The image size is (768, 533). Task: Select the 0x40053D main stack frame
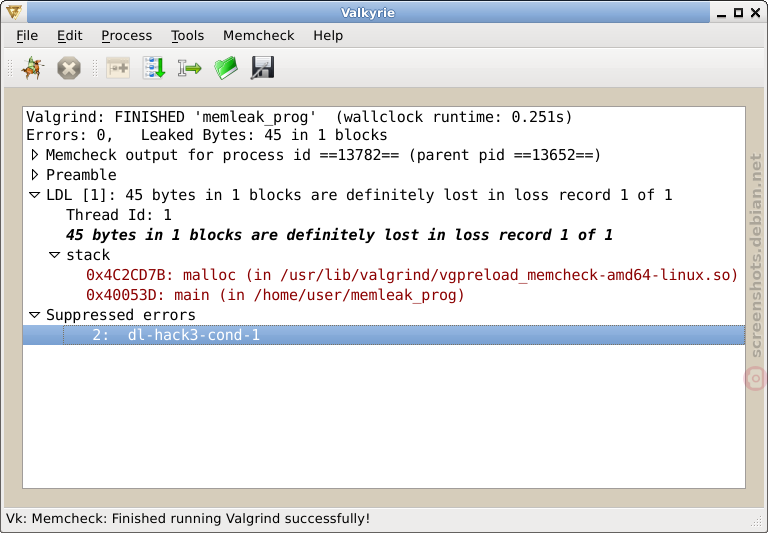pyautogui.click(x=275, y=295)
